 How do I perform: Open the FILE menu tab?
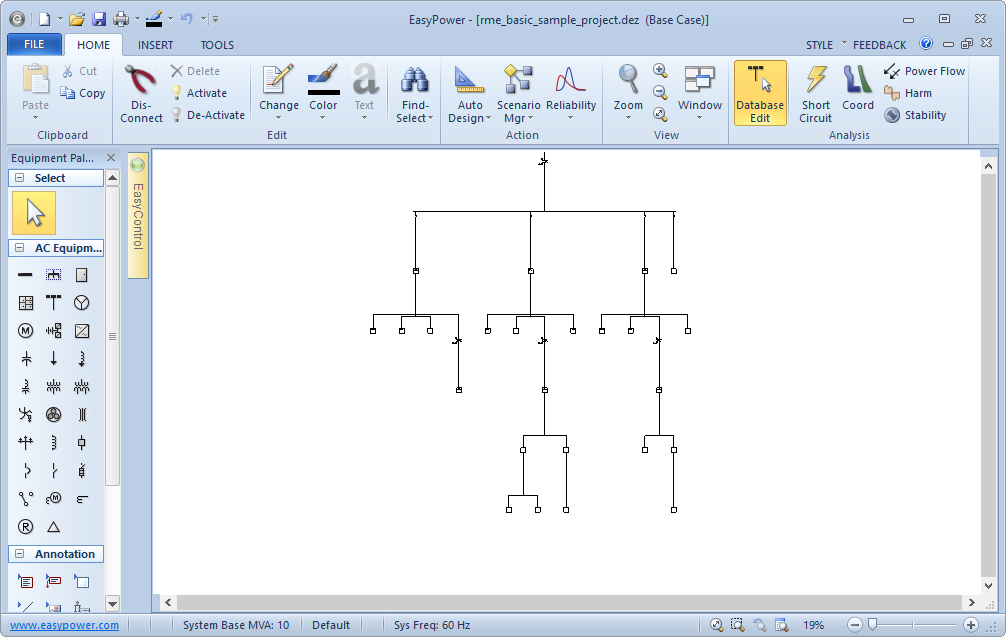[x=34, y=45]
